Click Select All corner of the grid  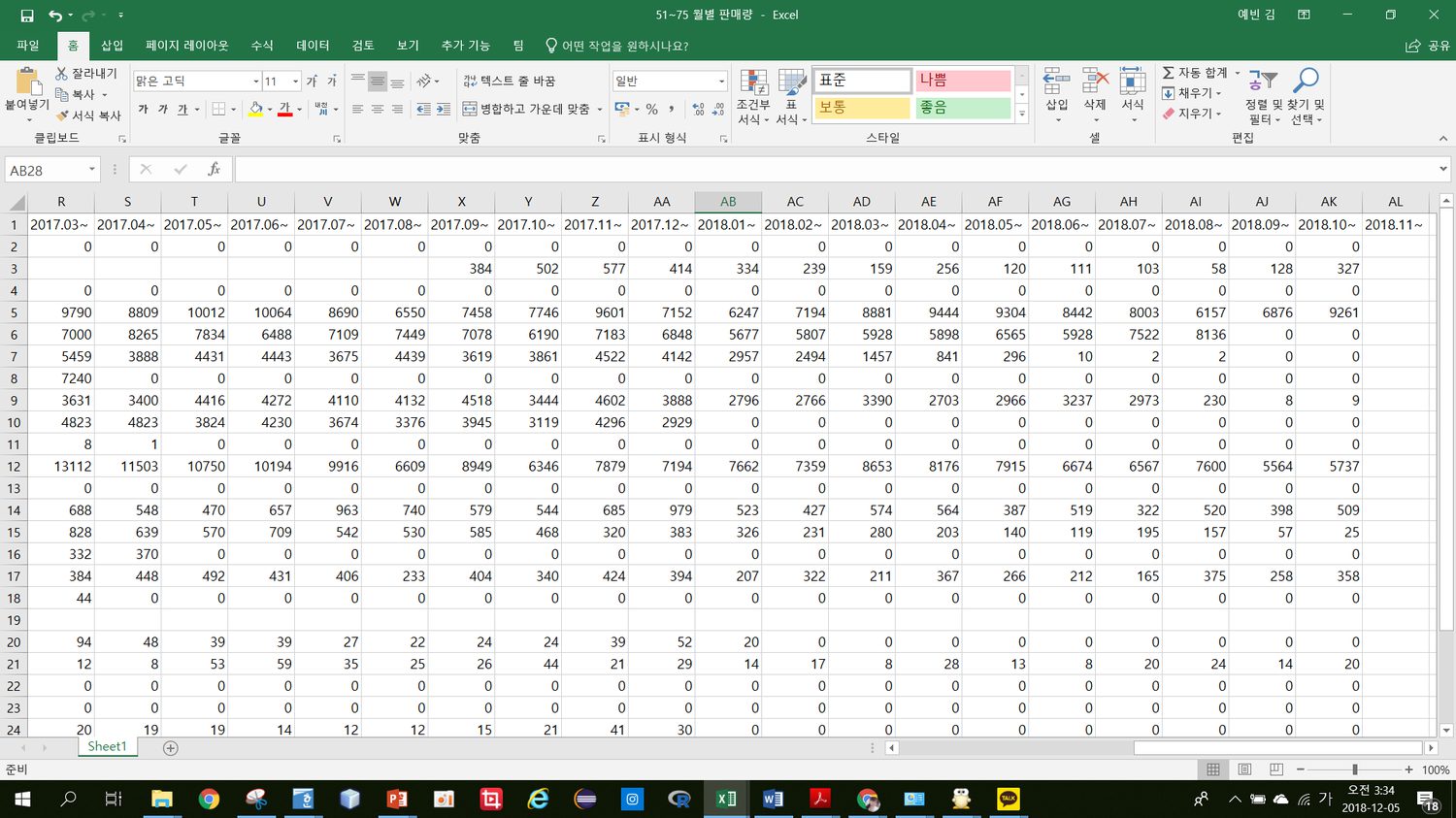16,202
